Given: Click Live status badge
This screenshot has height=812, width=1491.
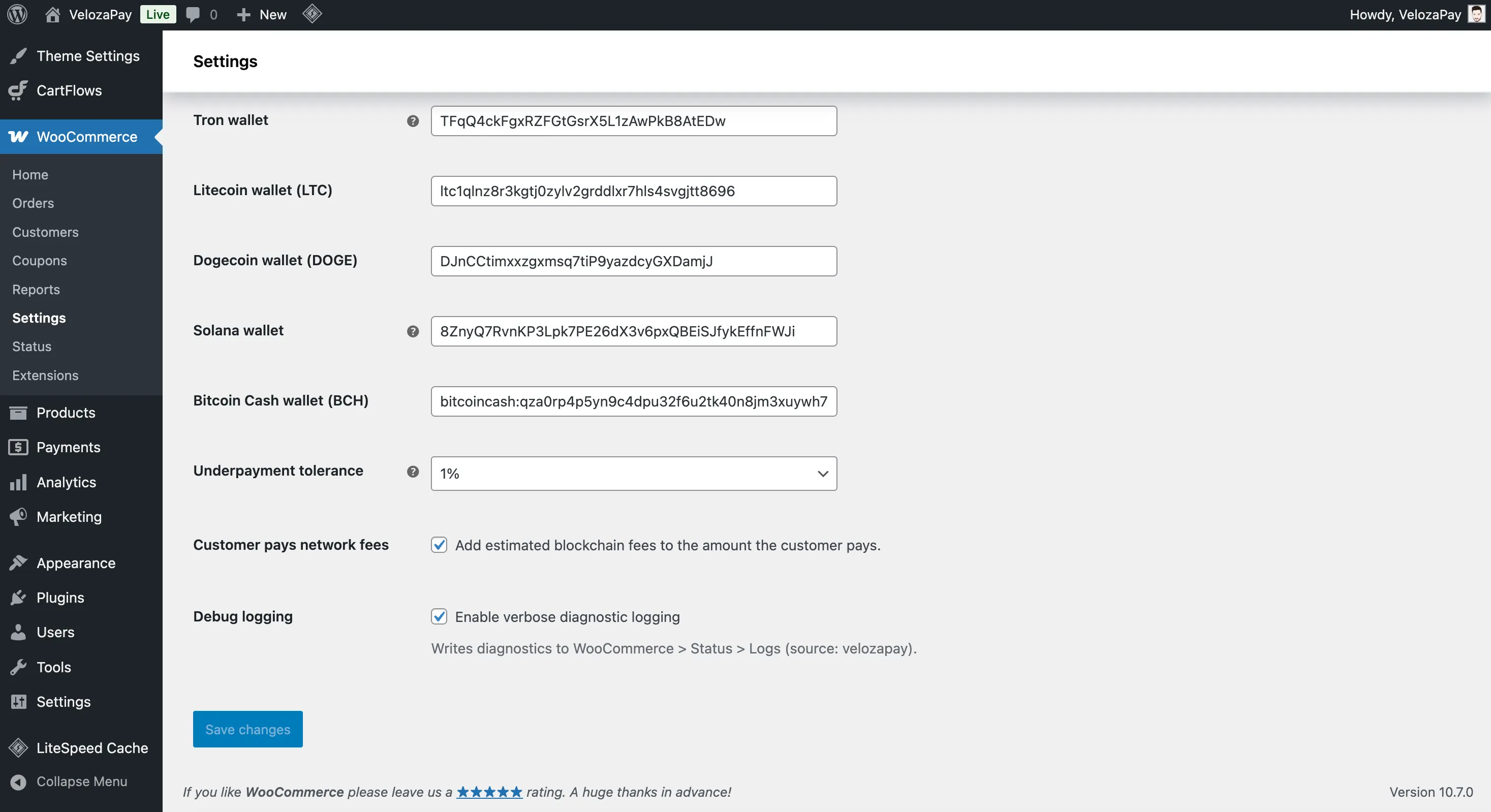Looking at the screenshot, I should pos(158,14).
